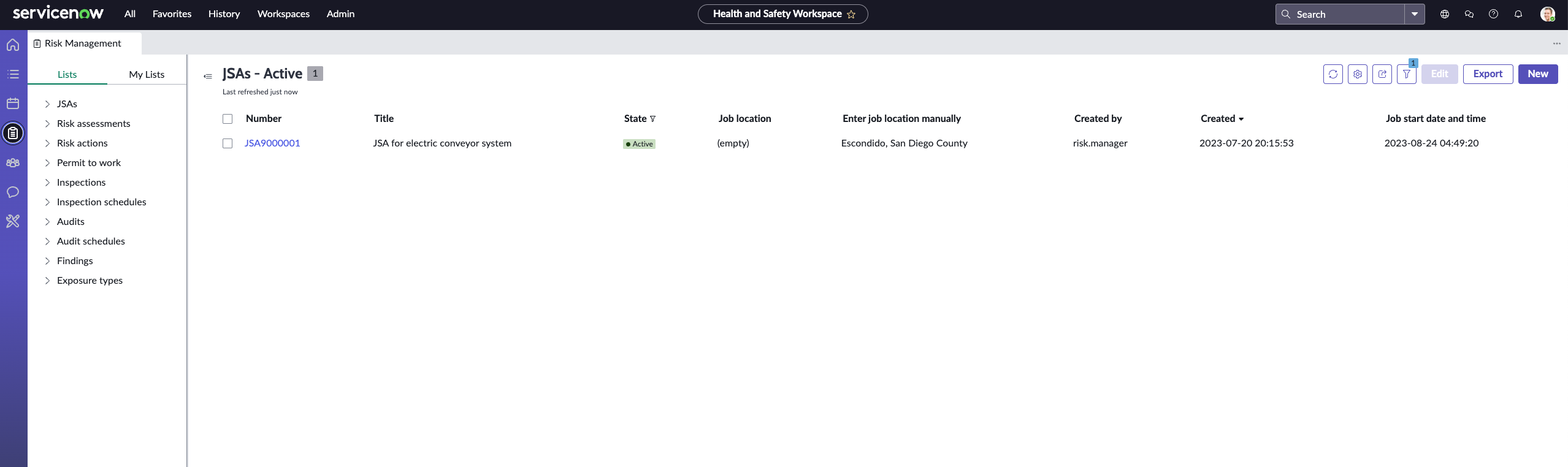
Task: Refresh the JSAs list
Action: 1333,74
